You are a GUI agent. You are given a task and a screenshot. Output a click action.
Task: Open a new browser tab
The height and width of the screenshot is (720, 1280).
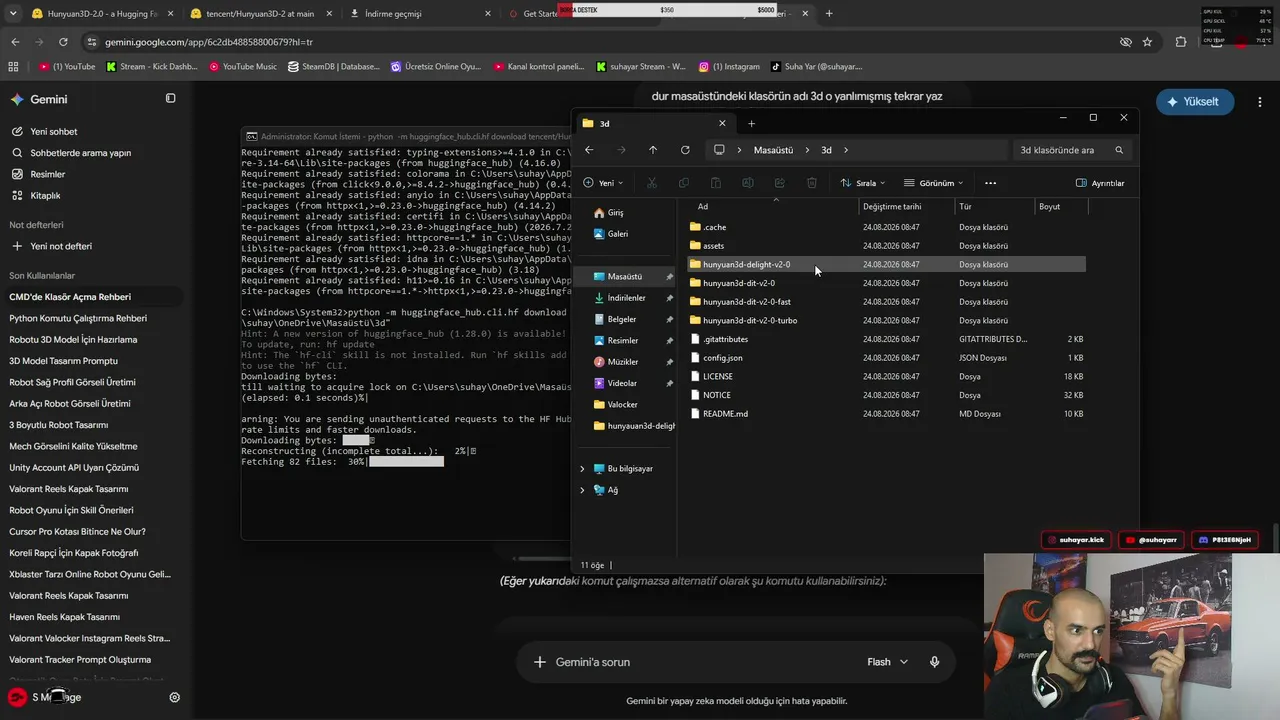829,14
